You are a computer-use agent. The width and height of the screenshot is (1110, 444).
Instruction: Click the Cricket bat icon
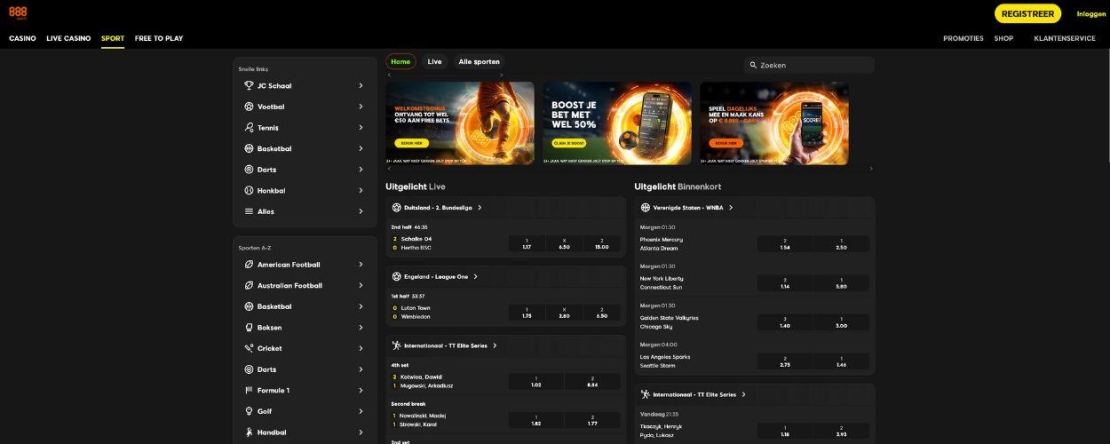248,348
